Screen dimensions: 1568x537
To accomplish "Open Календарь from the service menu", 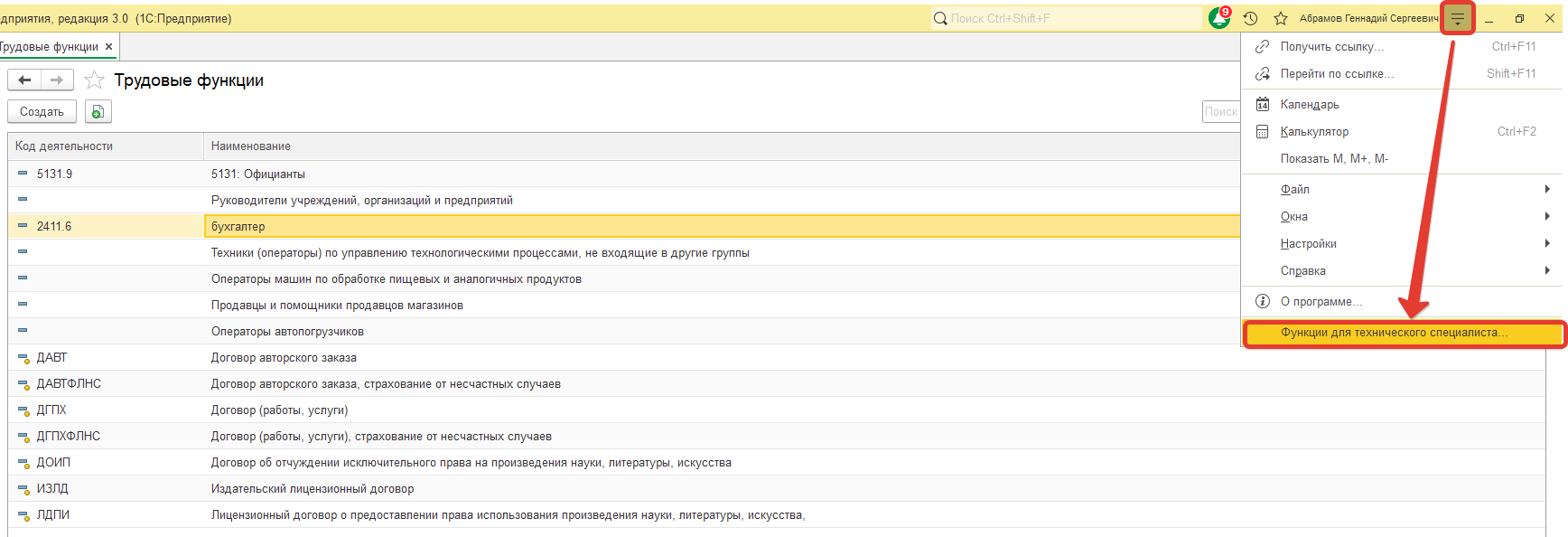I will point(1310,104).
